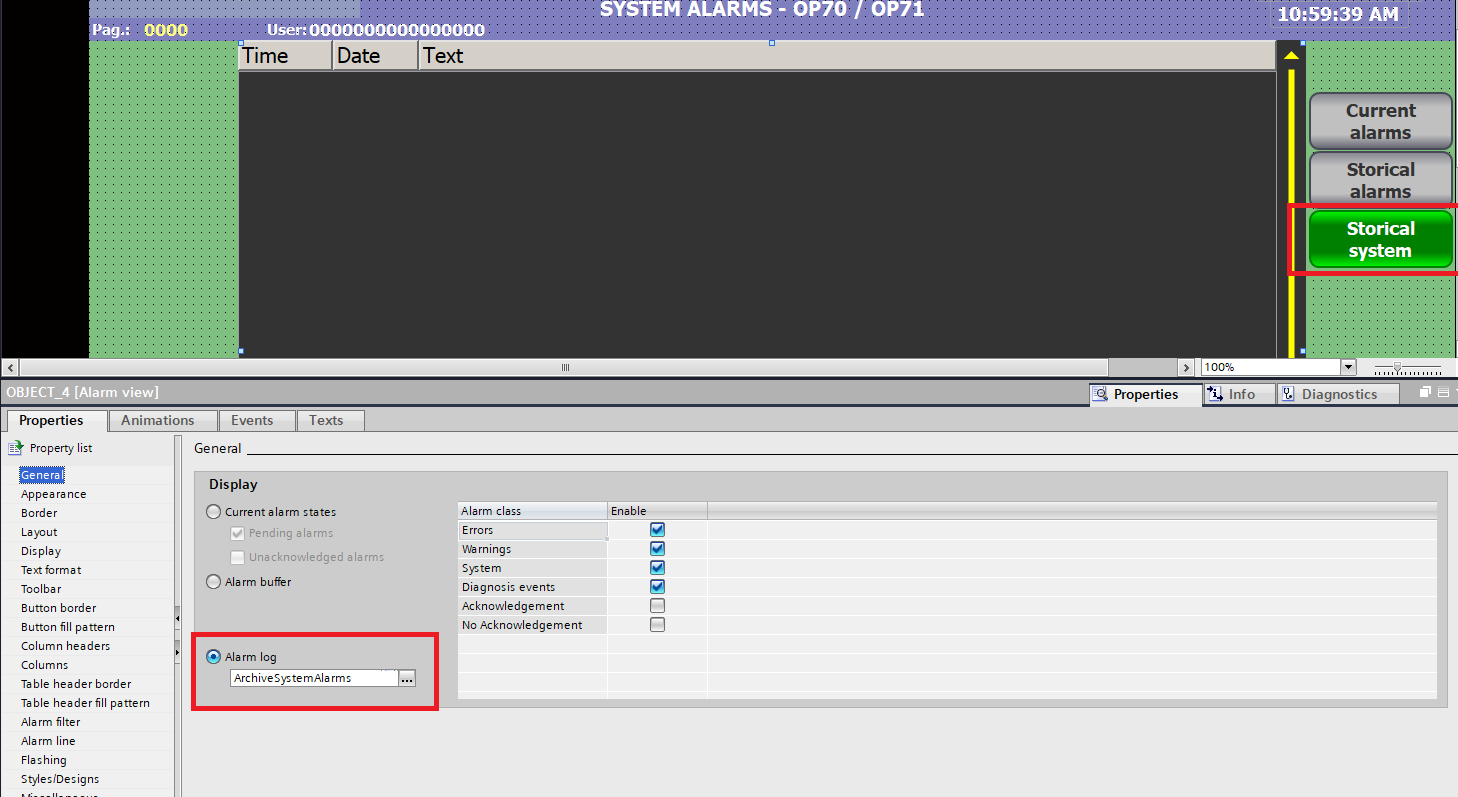Click the Alarm class column header
Viewport: 1458px width, 797px height.
click(x=532, y=511)
